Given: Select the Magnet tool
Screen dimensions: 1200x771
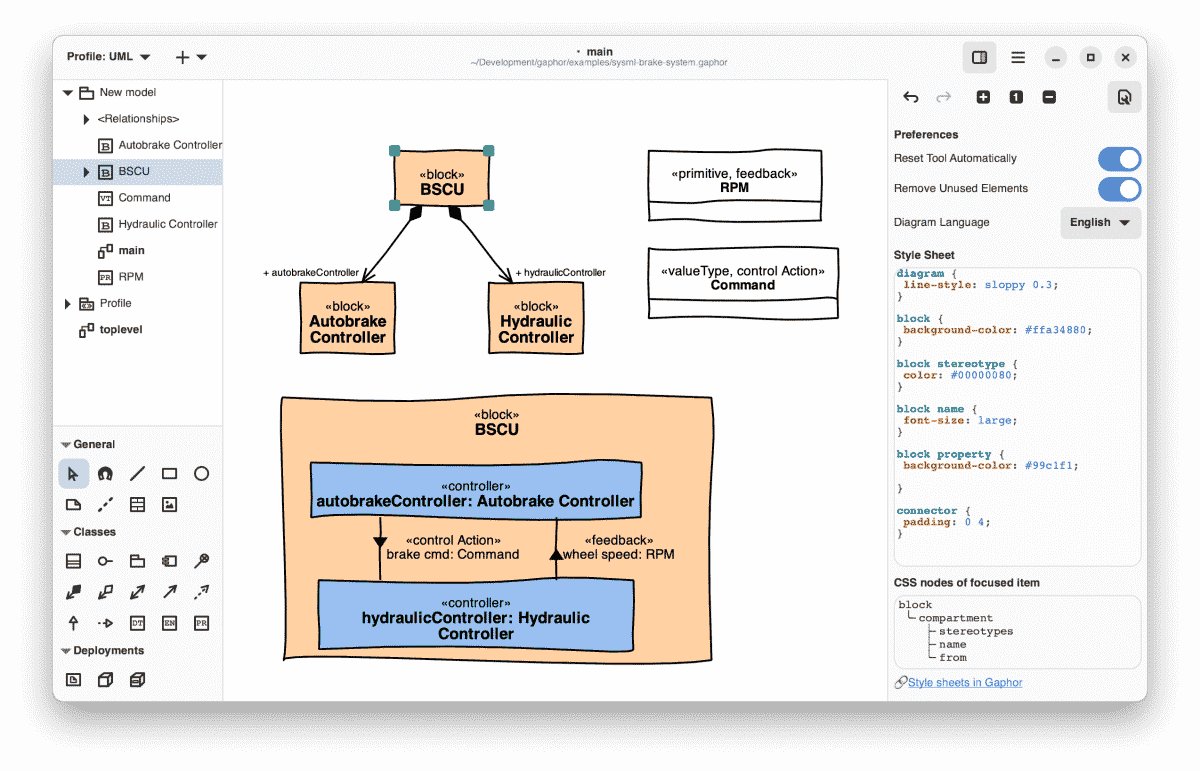Looking at the screenshot, I should click(x=105, y=474).
